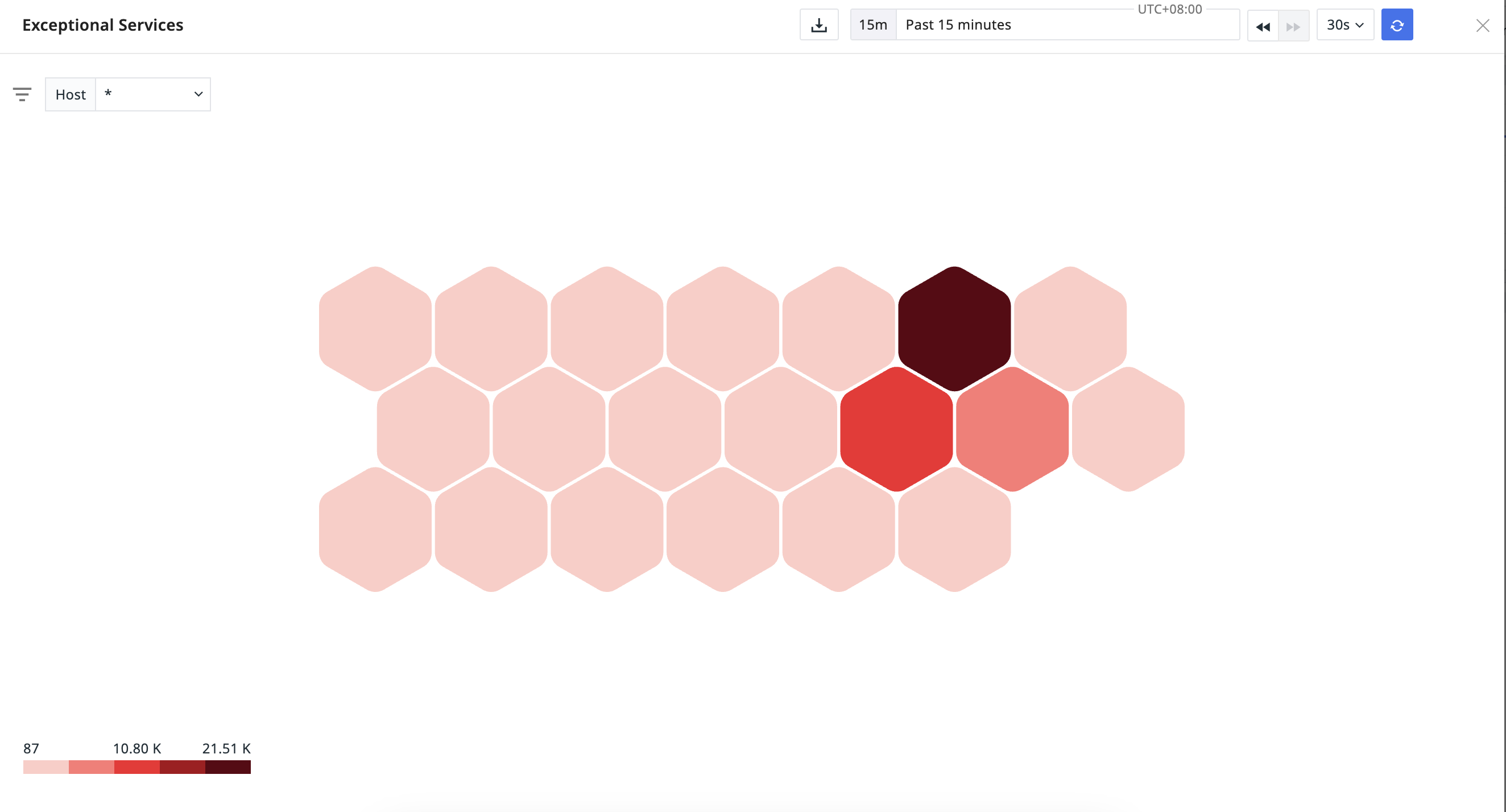Open the 15m time shortcut button
Image resolution: width=1506 pixels, height=812 pixels.
[873, 25]
